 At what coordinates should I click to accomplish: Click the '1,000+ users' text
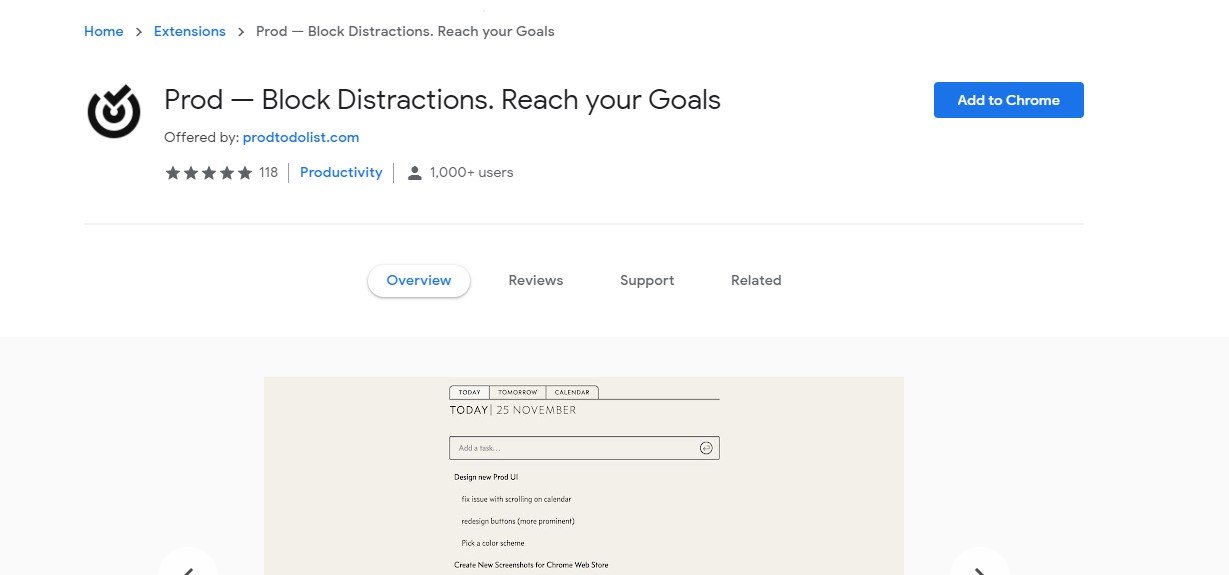point(472,172)
